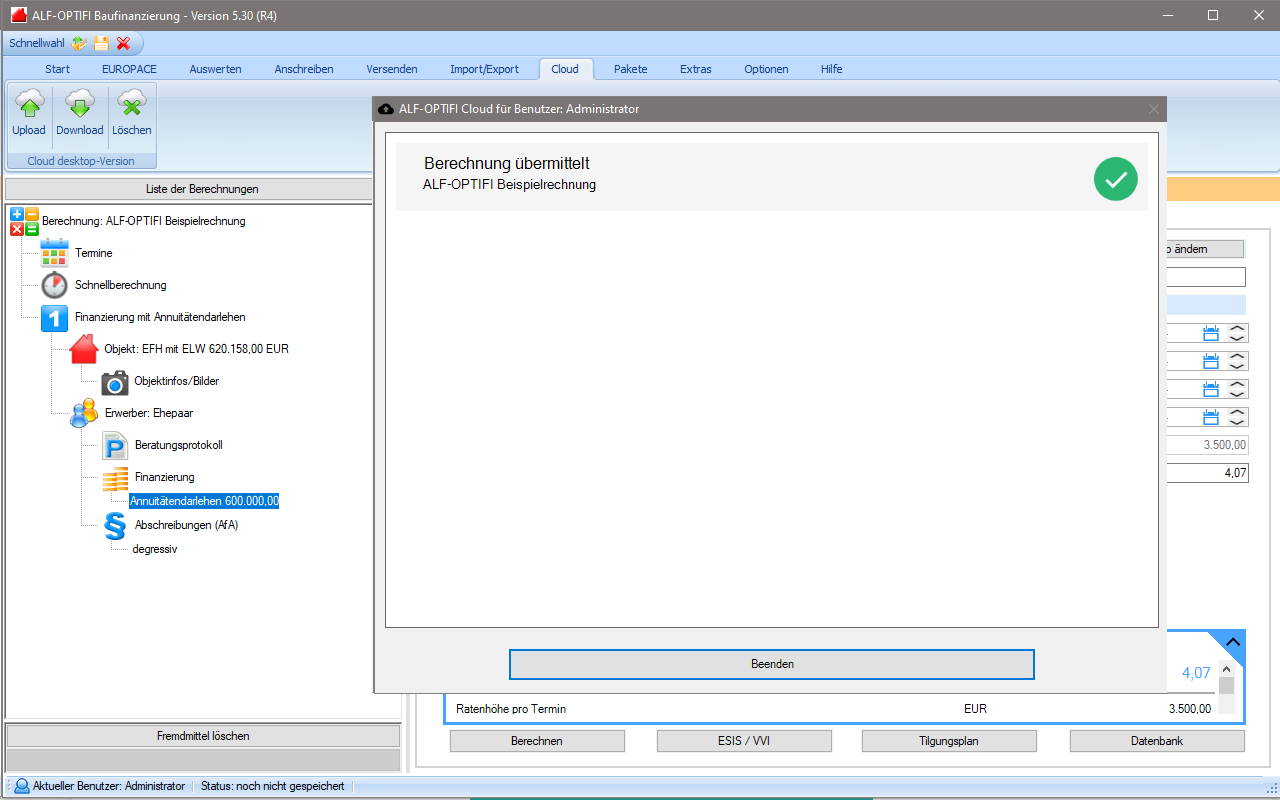Click the Berechnen button
This screenshot has height=800, width=1280.
click(x=537, y=741)
